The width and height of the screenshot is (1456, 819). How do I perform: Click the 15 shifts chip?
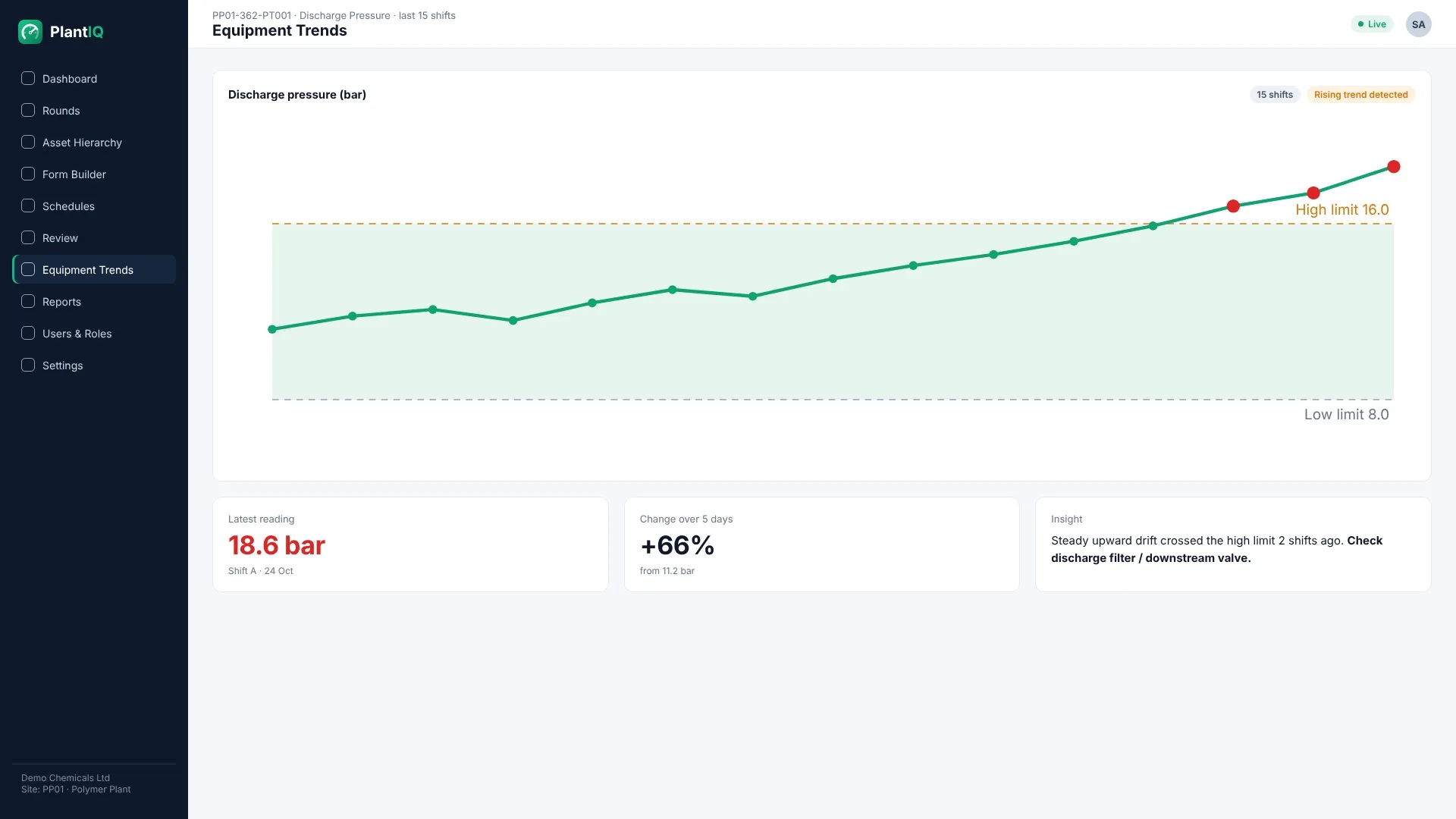coord(1274,95)
